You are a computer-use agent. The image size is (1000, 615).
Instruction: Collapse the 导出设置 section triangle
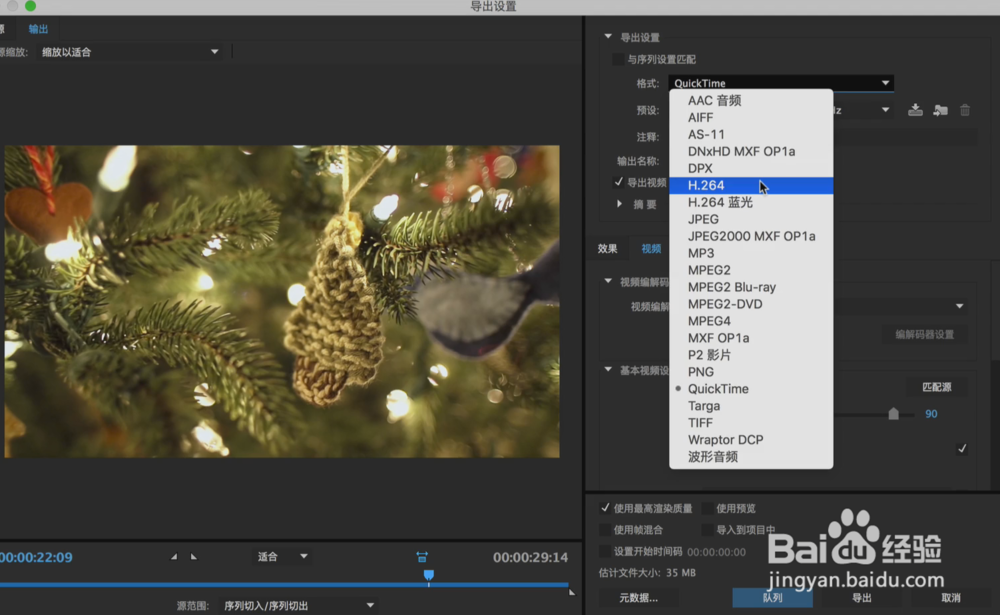(x=608, y=36)
